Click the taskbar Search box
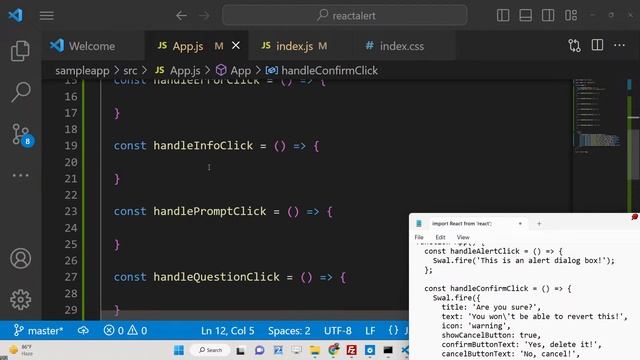Image resolution: width=640 pixels, height=360 pixels. click(210, 350)
